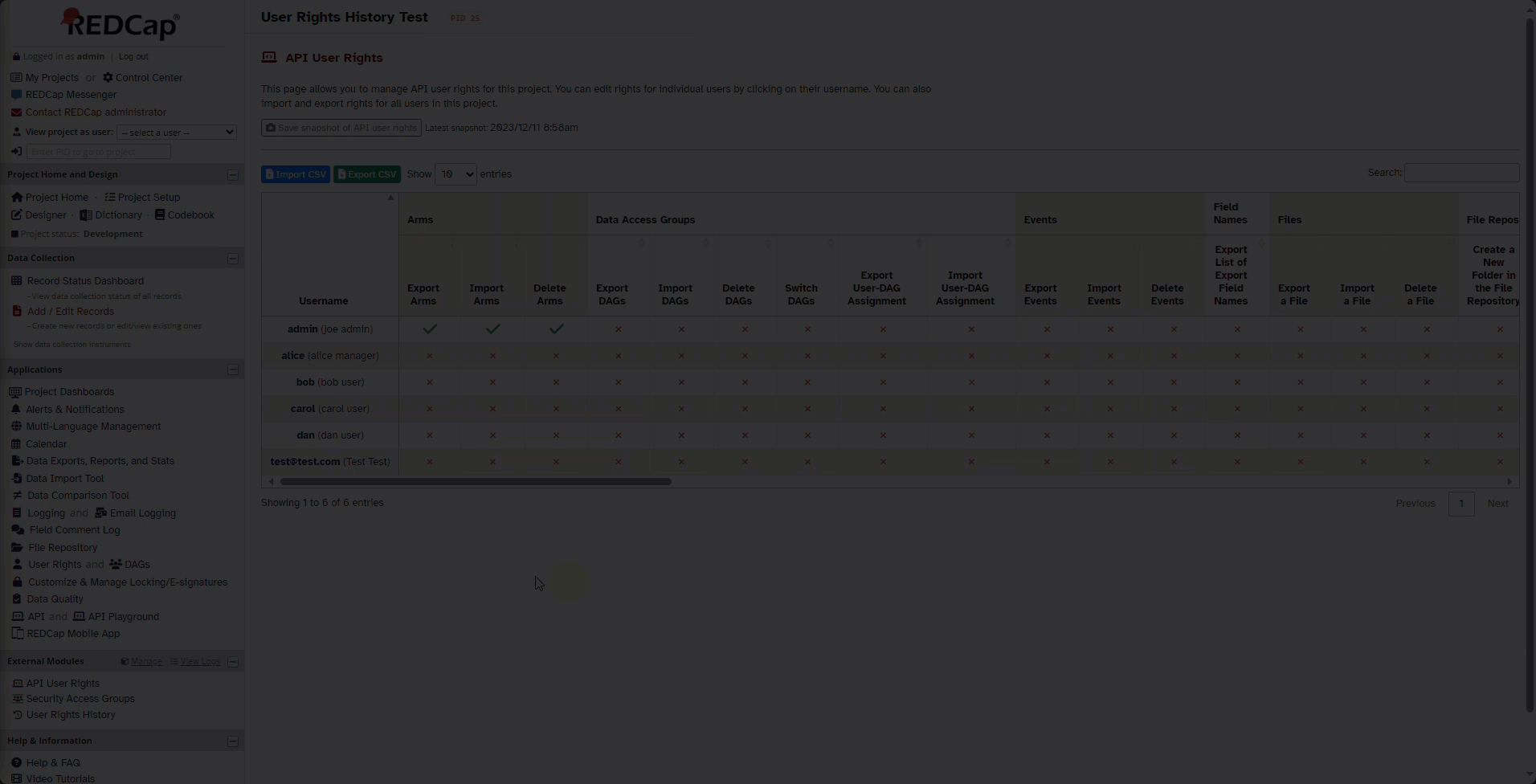Open the View project as user dropdown

(x=177, y=133)
